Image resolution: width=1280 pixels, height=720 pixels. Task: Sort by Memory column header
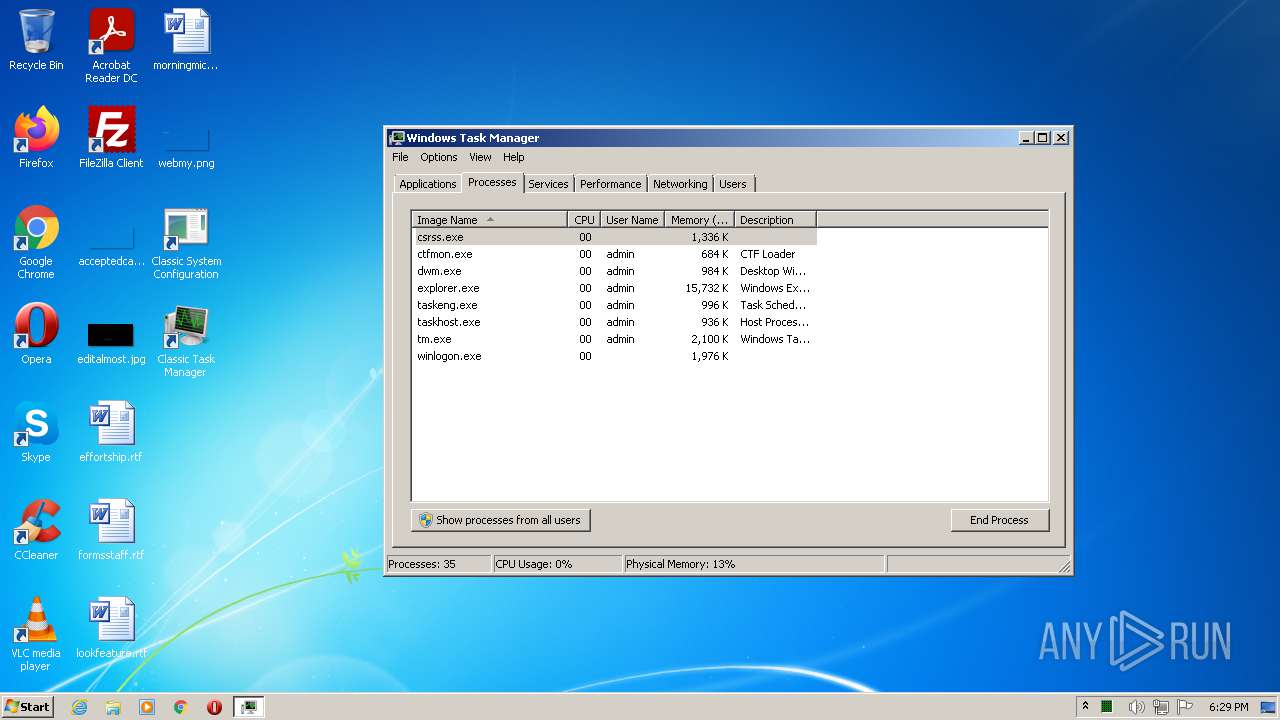tap(699, 220)
